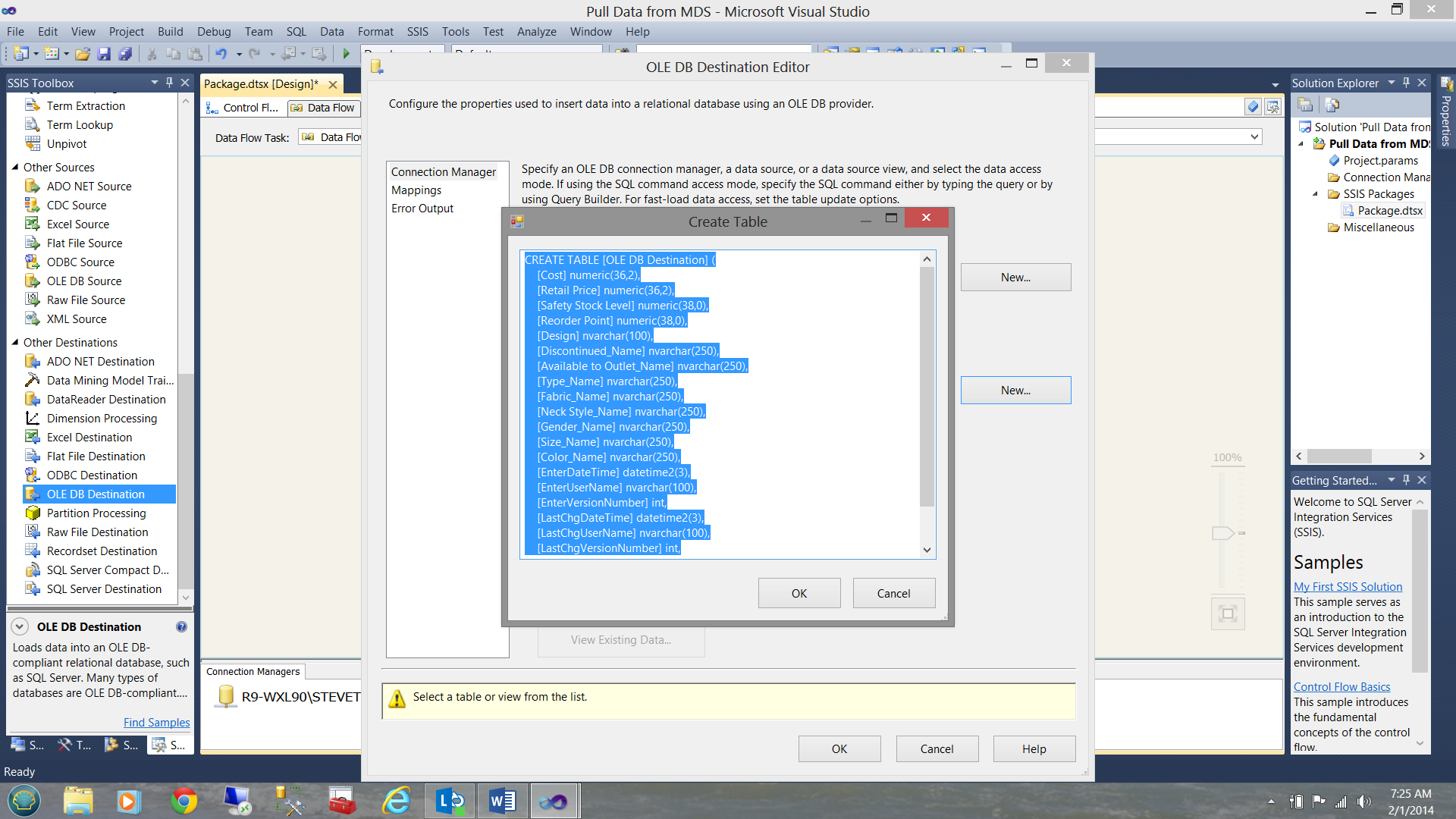Click OK in the Create Table dialog
Image resolution: width=1456 pixels, height=819 pixels.
point(799,593)
